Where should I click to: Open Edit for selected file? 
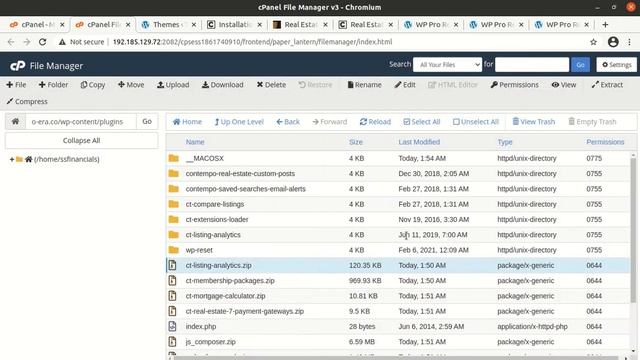point(405,85)
